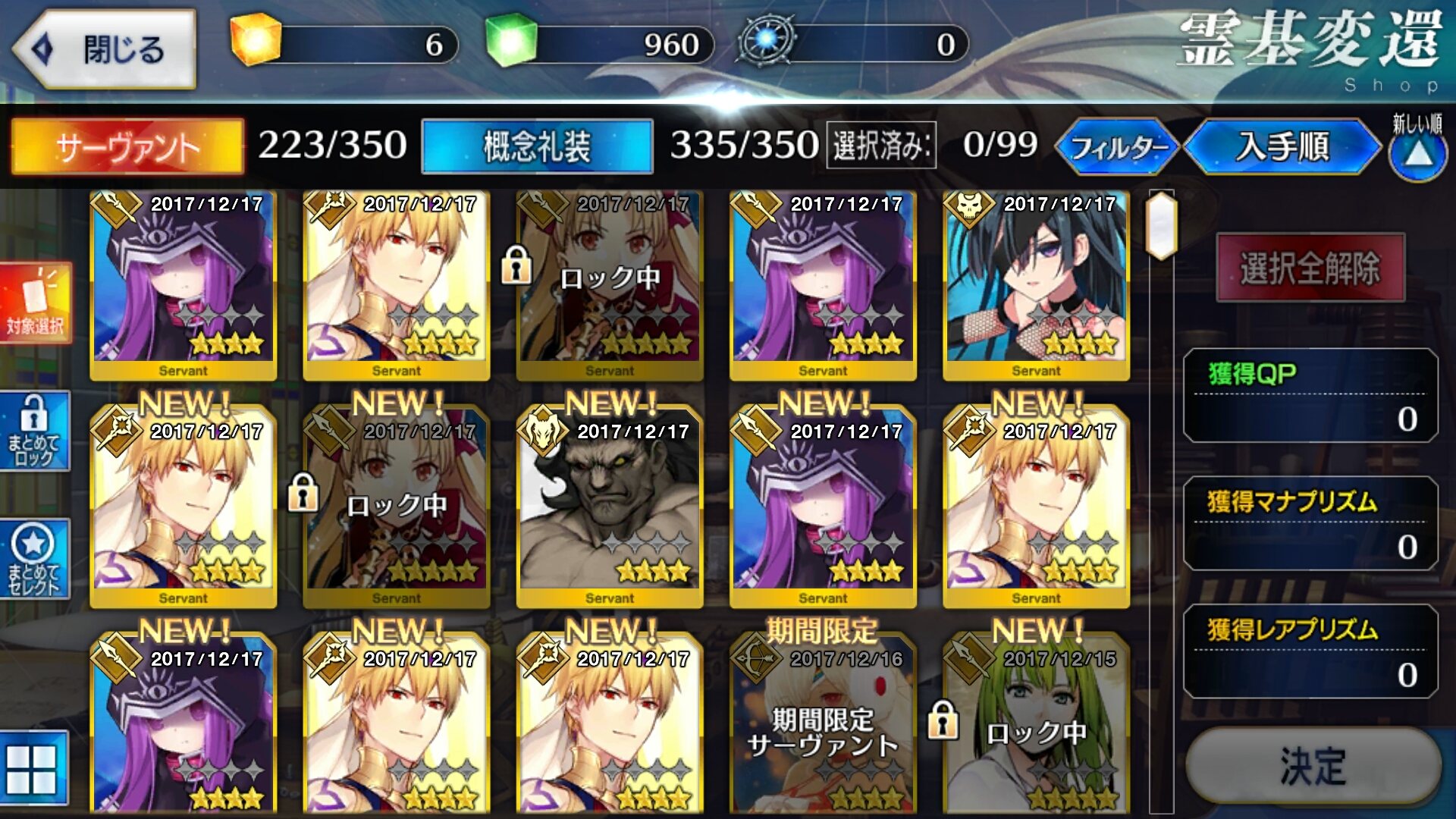Switch grid layout with four-square icon
This screenshot has height=819, width=1456.
pyautogui.click(x=33, y=768)
